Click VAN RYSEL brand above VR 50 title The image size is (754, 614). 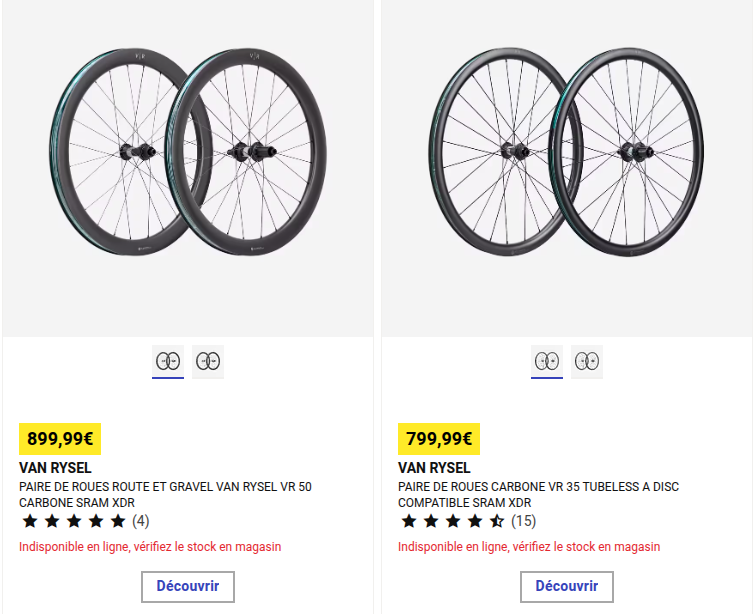pyautogui.click(x=55, y=467)
